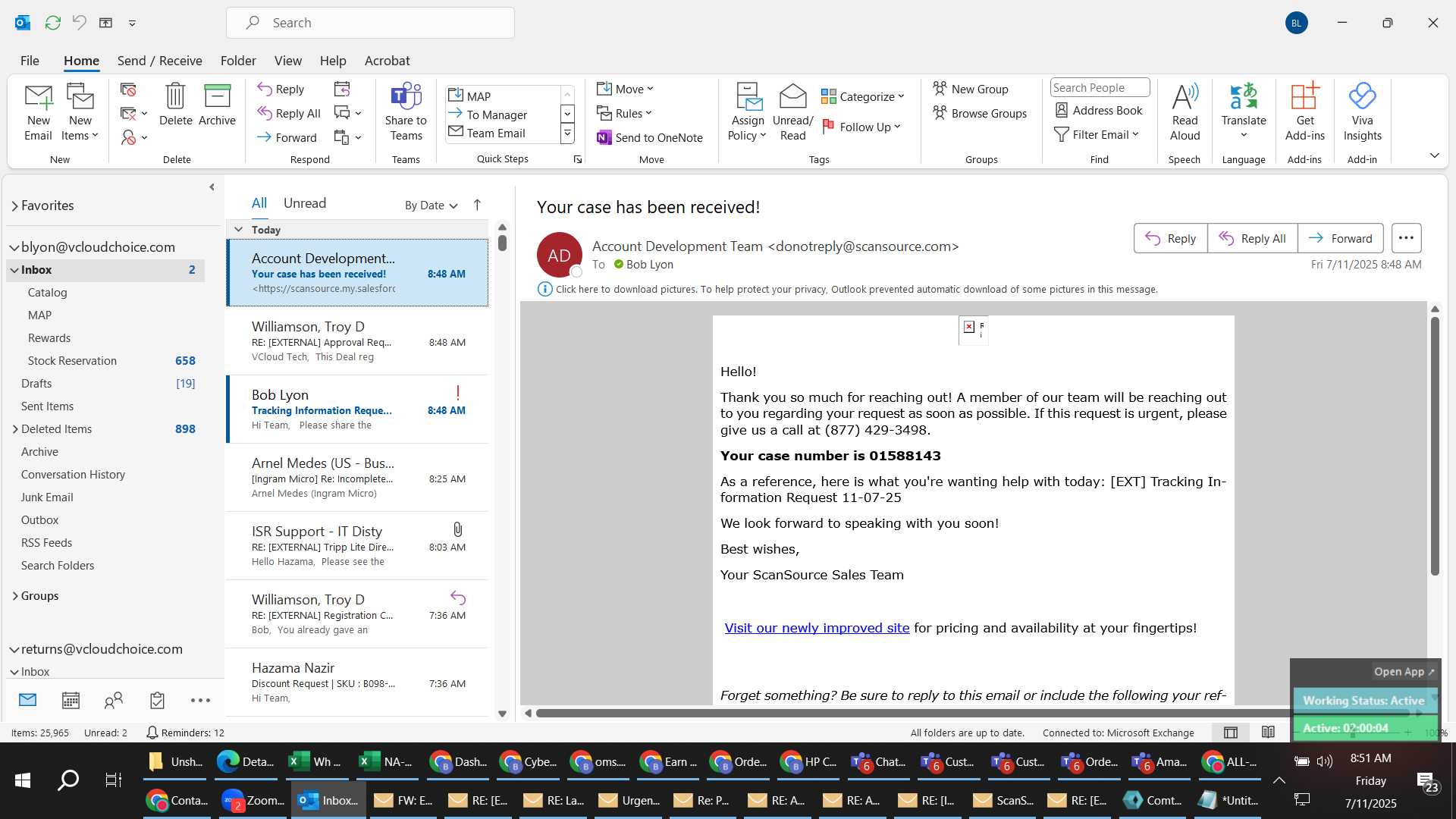The height and width of the screenshot is (819, 1456).
Task: Open the Acrobat tab
Action: (387, 61)
